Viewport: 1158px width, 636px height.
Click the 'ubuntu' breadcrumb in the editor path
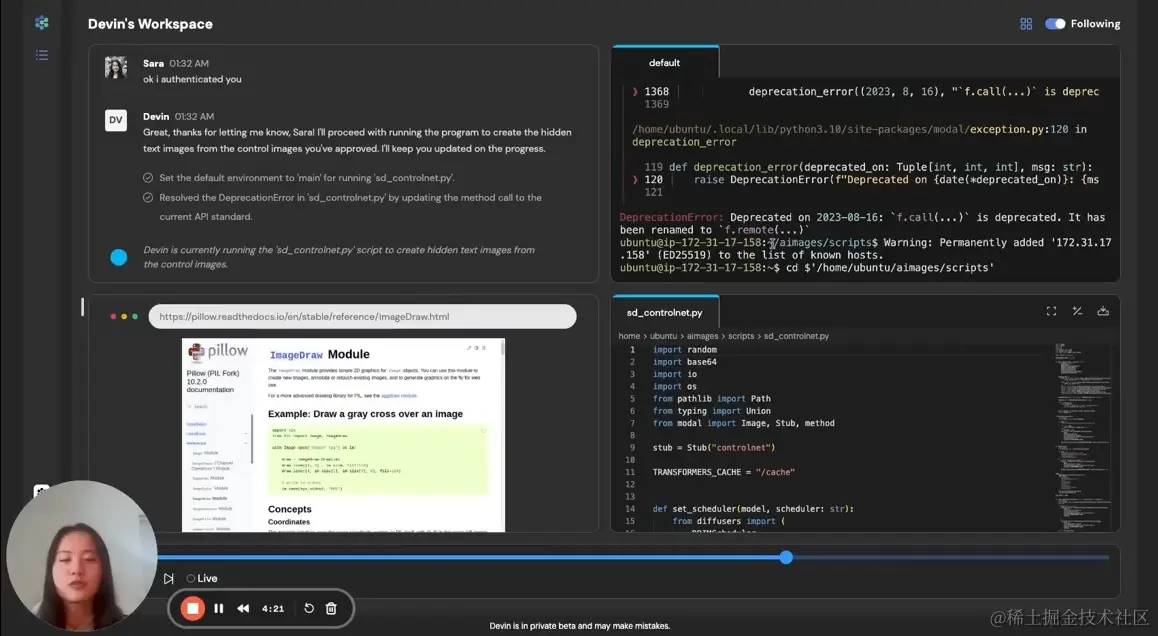[x=663, y=336]
